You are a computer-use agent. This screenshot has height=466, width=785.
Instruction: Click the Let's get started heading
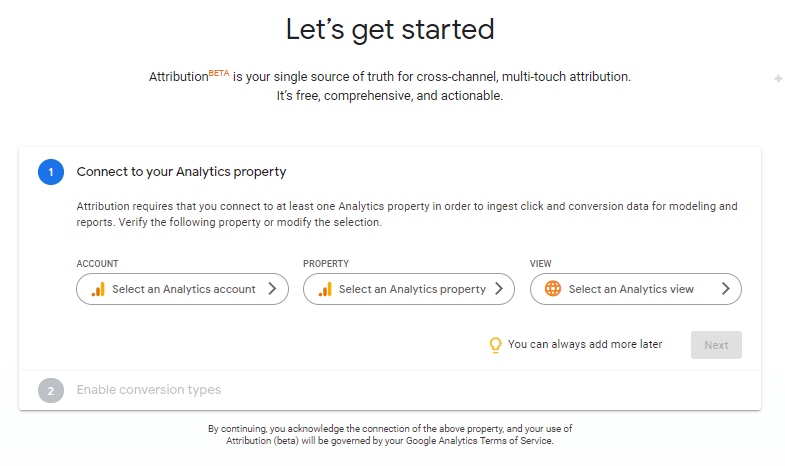tap(390, 29)
